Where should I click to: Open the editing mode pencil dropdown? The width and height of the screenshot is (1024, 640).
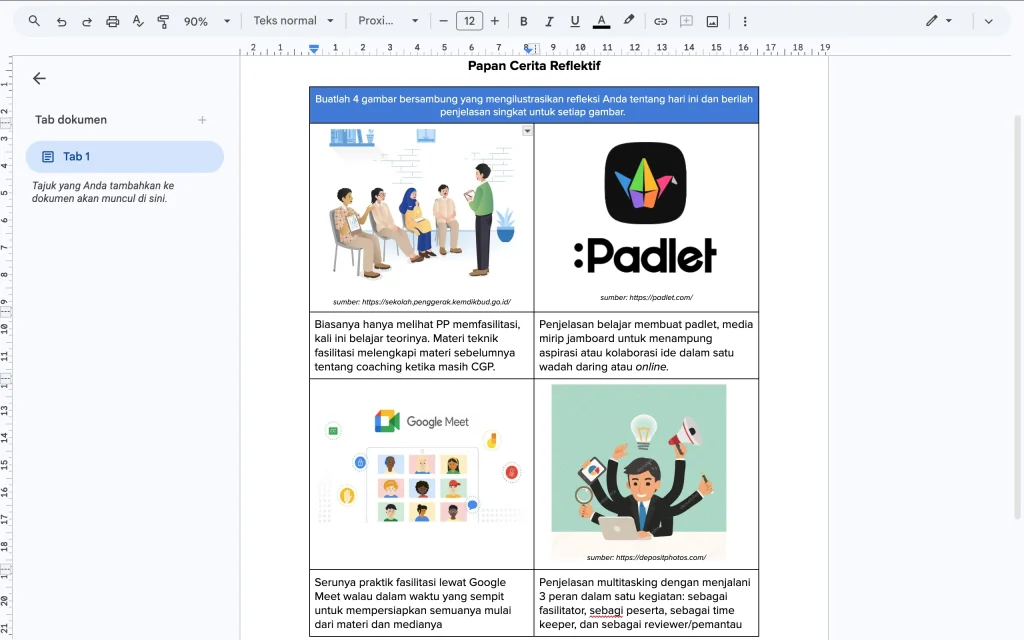tap(939, 21)
